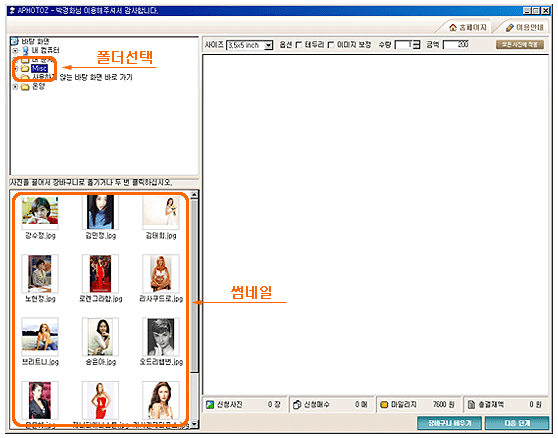Click the 수량 quantity input field
558x438 pixels.
pyautogui.click(x=404, y=45)
